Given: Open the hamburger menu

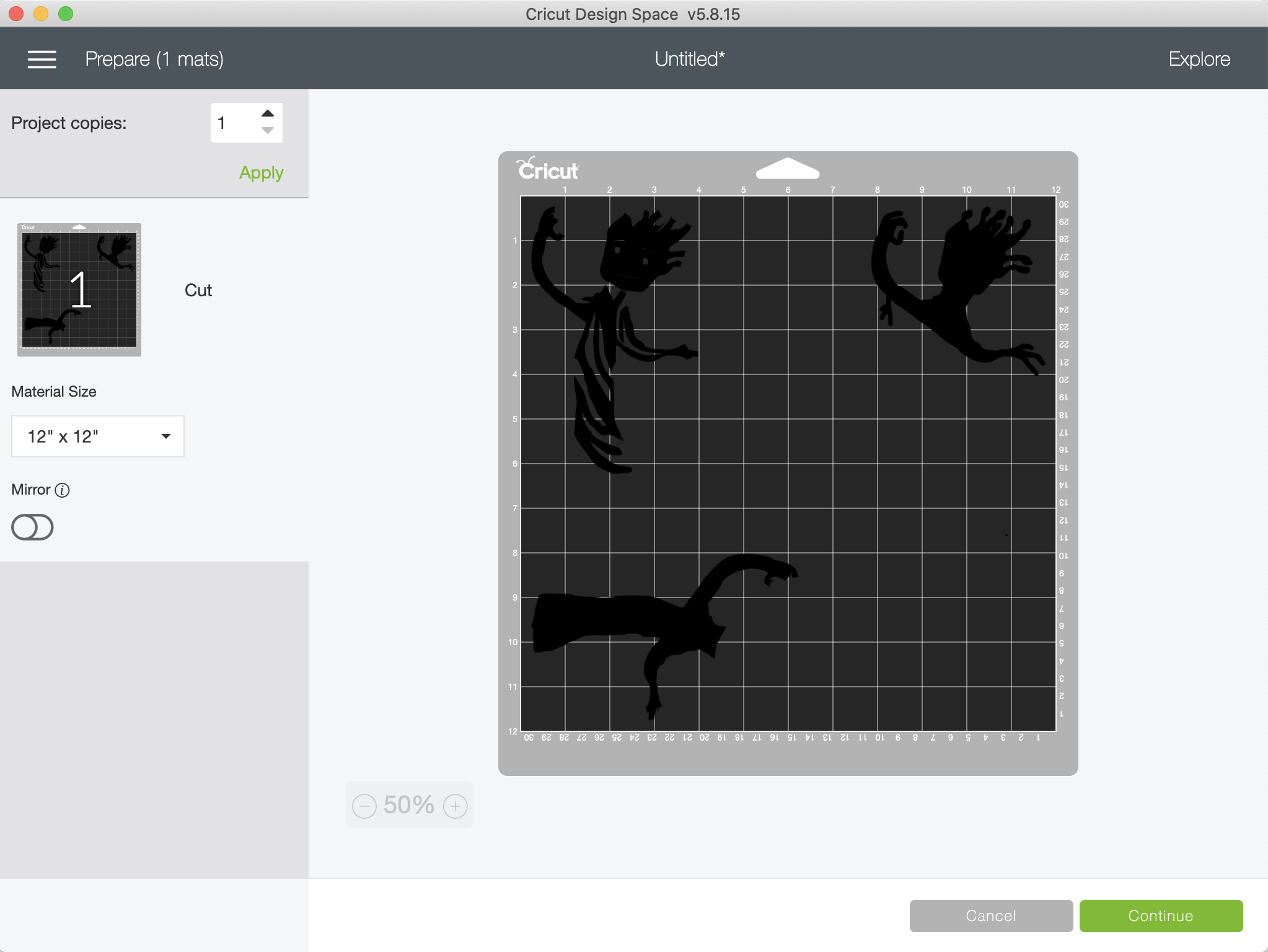Looking at the screenshot, I should tap(42, 59).
